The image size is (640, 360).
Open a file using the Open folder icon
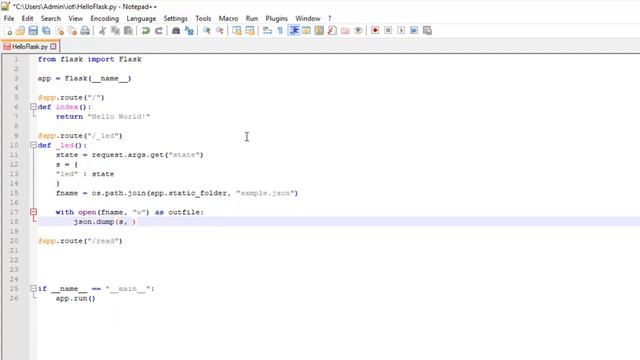[x=20, y=31]
